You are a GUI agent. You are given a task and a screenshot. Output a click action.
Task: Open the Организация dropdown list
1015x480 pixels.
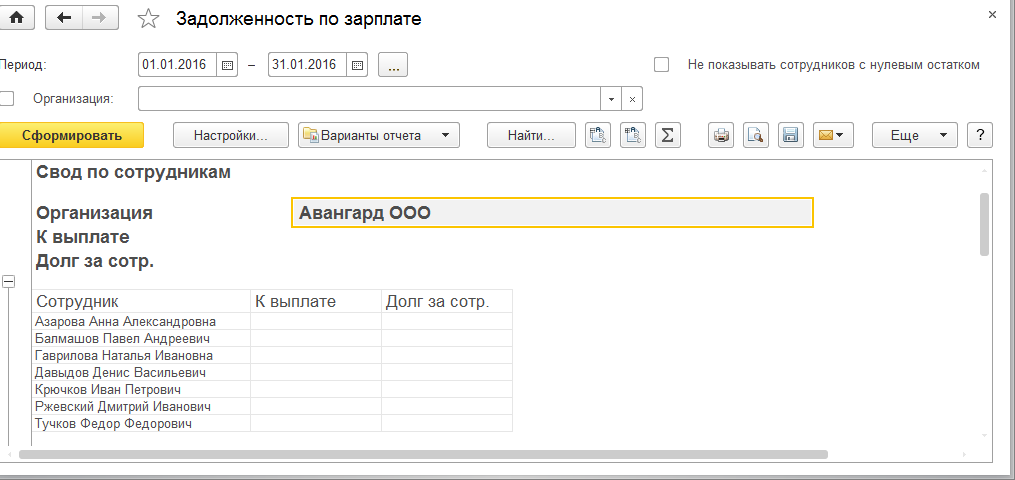611,99
